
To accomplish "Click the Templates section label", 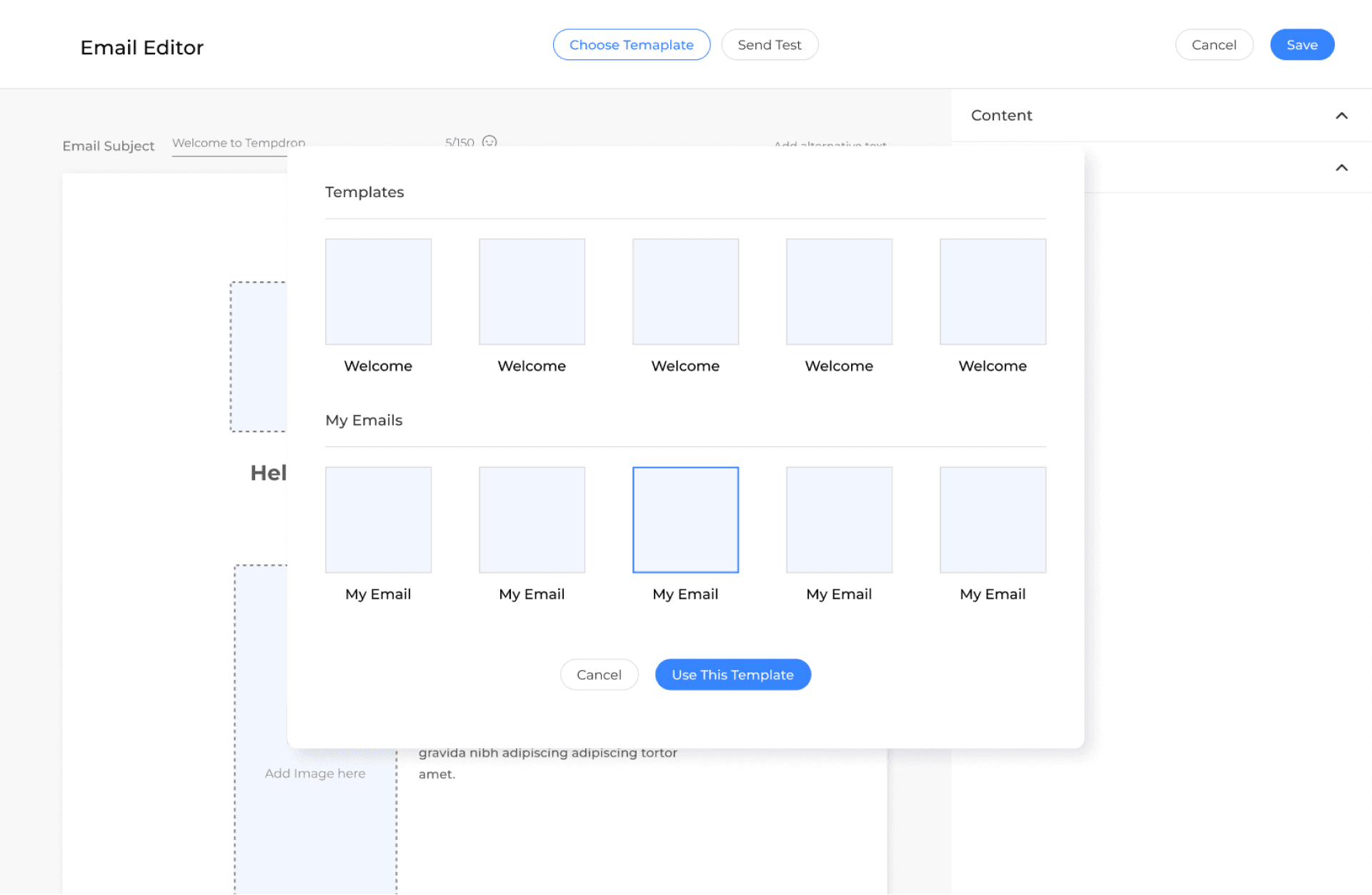I will click(x=365, y=192).
